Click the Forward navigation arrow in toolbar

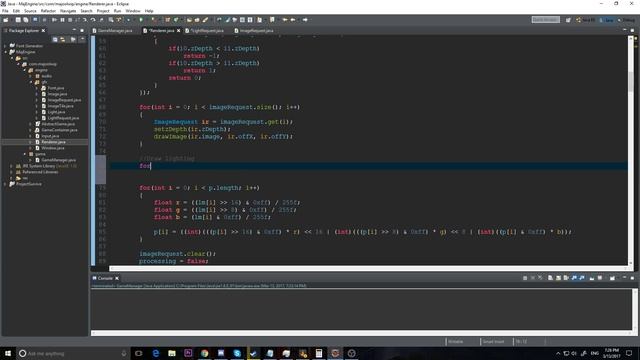(x=304, y=20)
